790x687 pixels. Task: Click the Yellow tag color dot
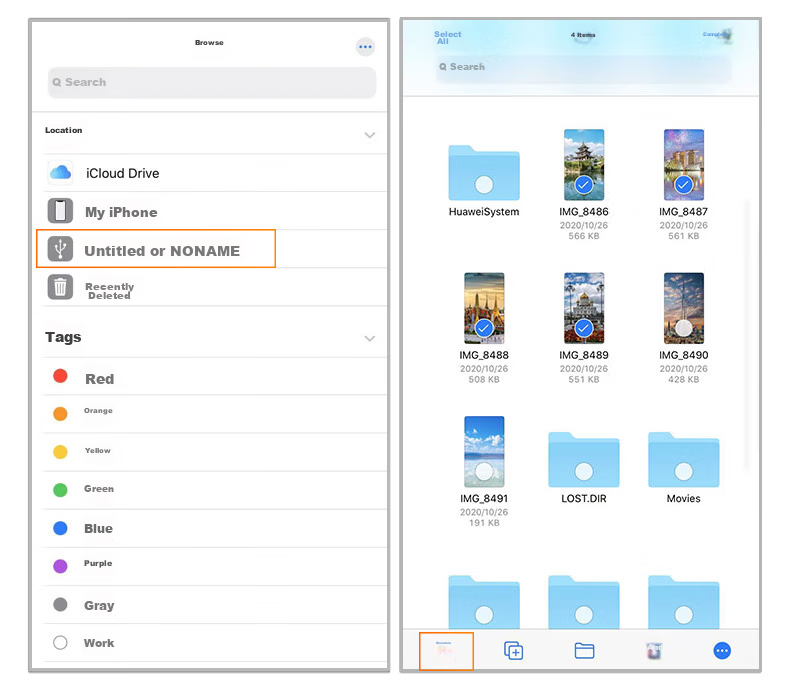tap(60, 451)
